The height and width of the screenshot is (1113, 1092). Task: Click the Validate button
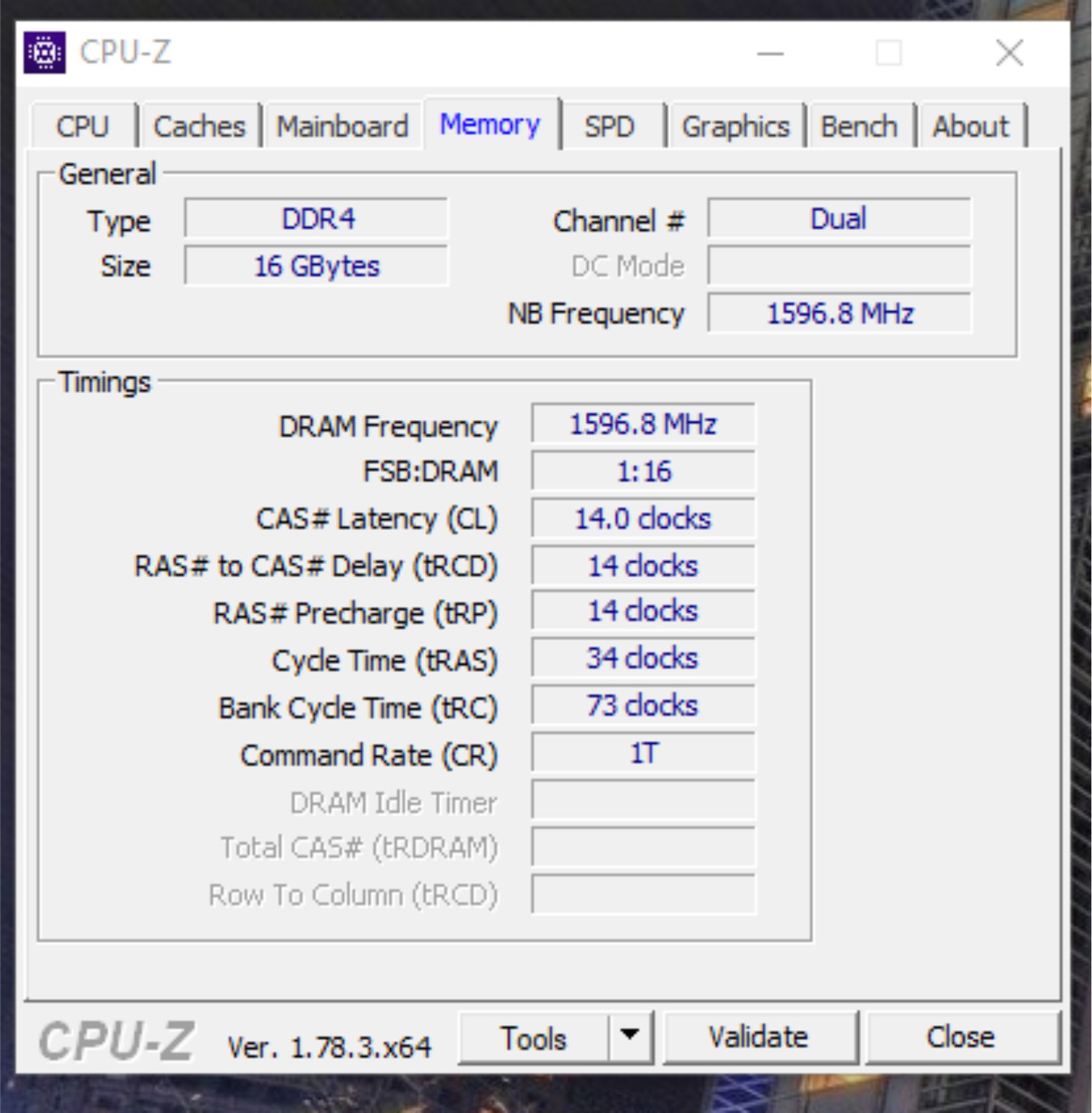click(760, 1038)
